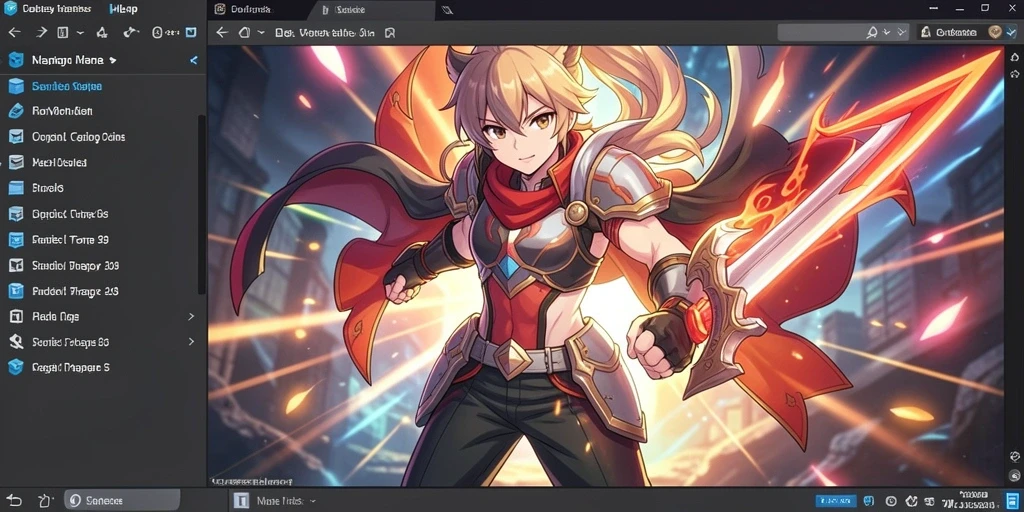
Task: Click the blue cube icon beside Manage Mane
Action: pos(16,60)
